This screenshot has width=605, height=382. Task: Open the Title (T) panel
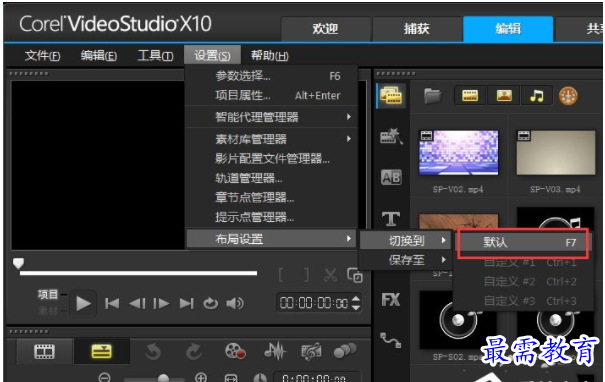(391, 218)
